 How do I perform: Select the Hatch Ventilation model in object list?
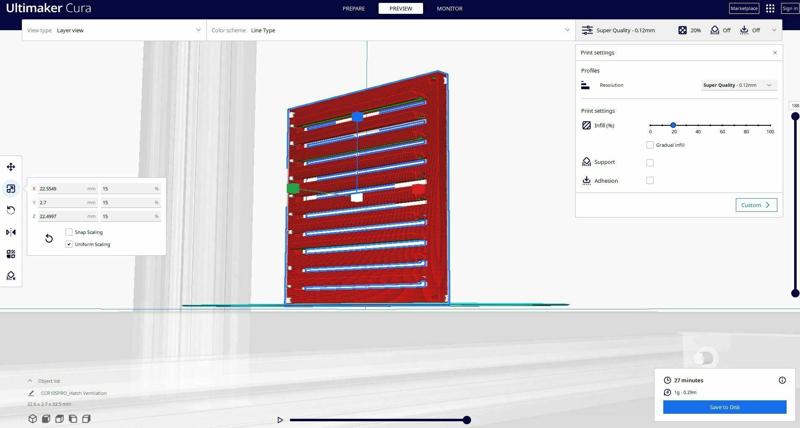(73, 393)
